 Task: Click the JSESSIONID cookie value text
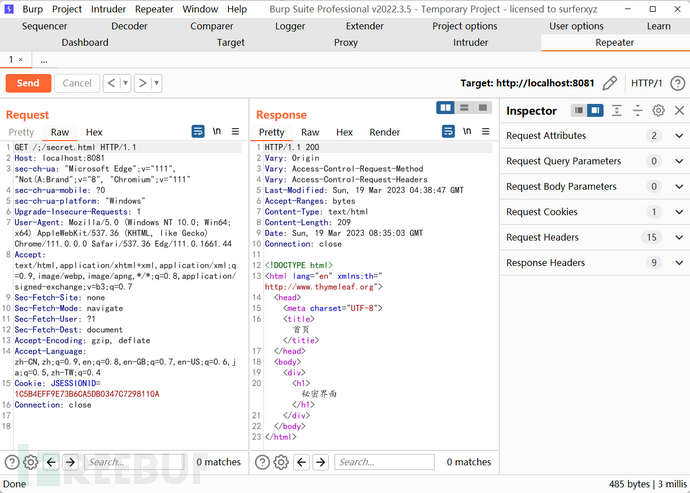coord(87,394)
